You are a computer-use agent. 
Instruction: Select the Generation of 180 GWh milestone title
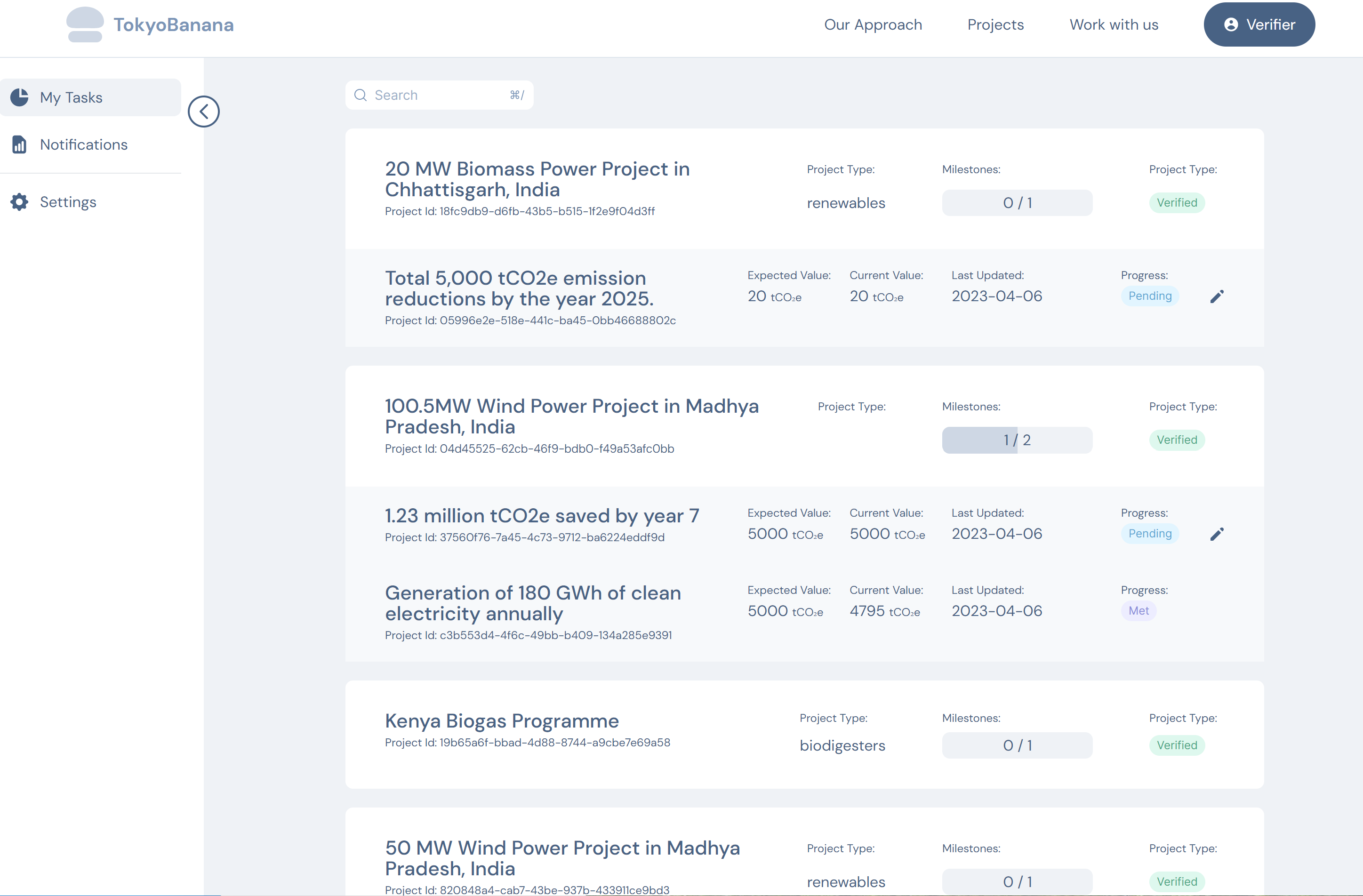533,603
